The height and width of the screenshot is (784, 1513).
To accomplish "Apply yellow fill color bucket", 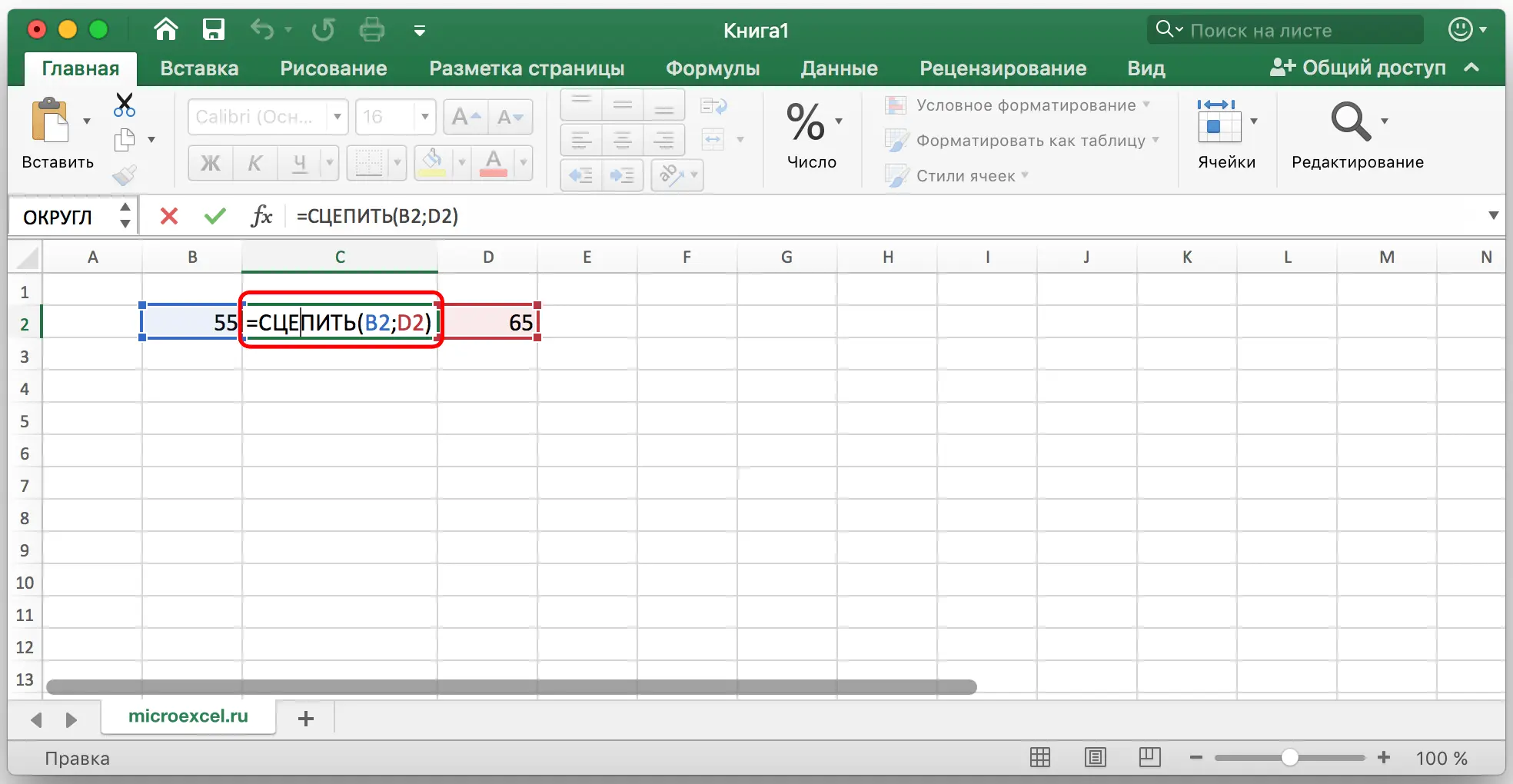I will point(433,163).
